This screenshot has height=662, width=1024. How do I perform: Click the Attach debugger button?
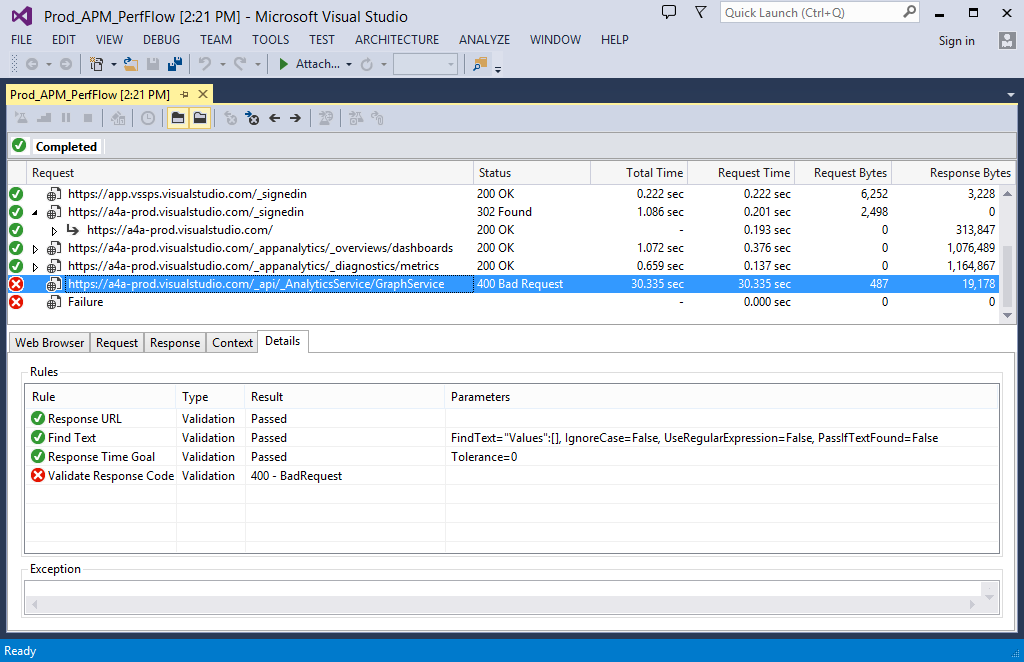pos(309,64)
